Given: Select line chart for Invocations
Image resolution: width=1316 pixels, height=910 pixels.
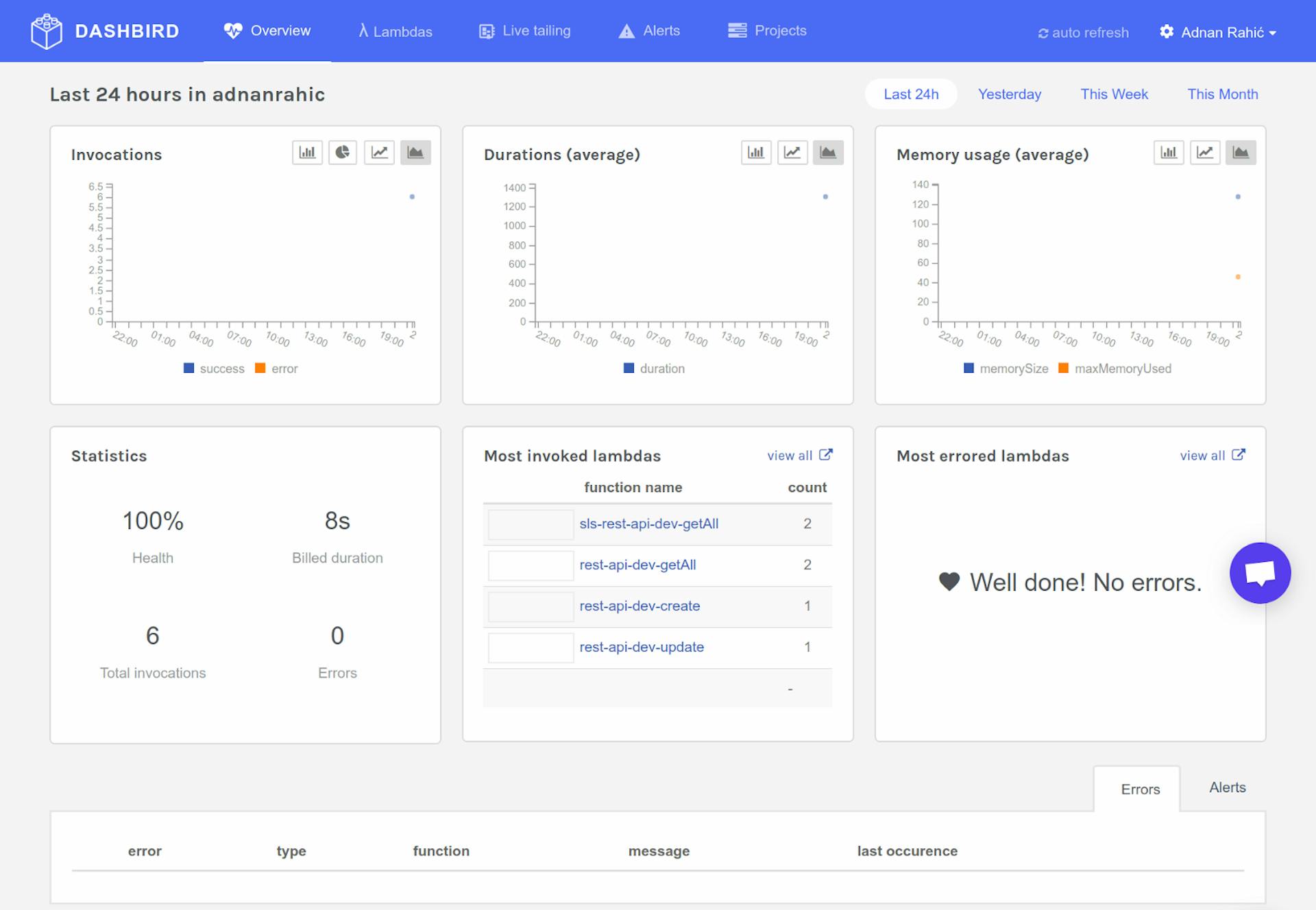Looking at the screenshot, I should click(x=379, y=152).
